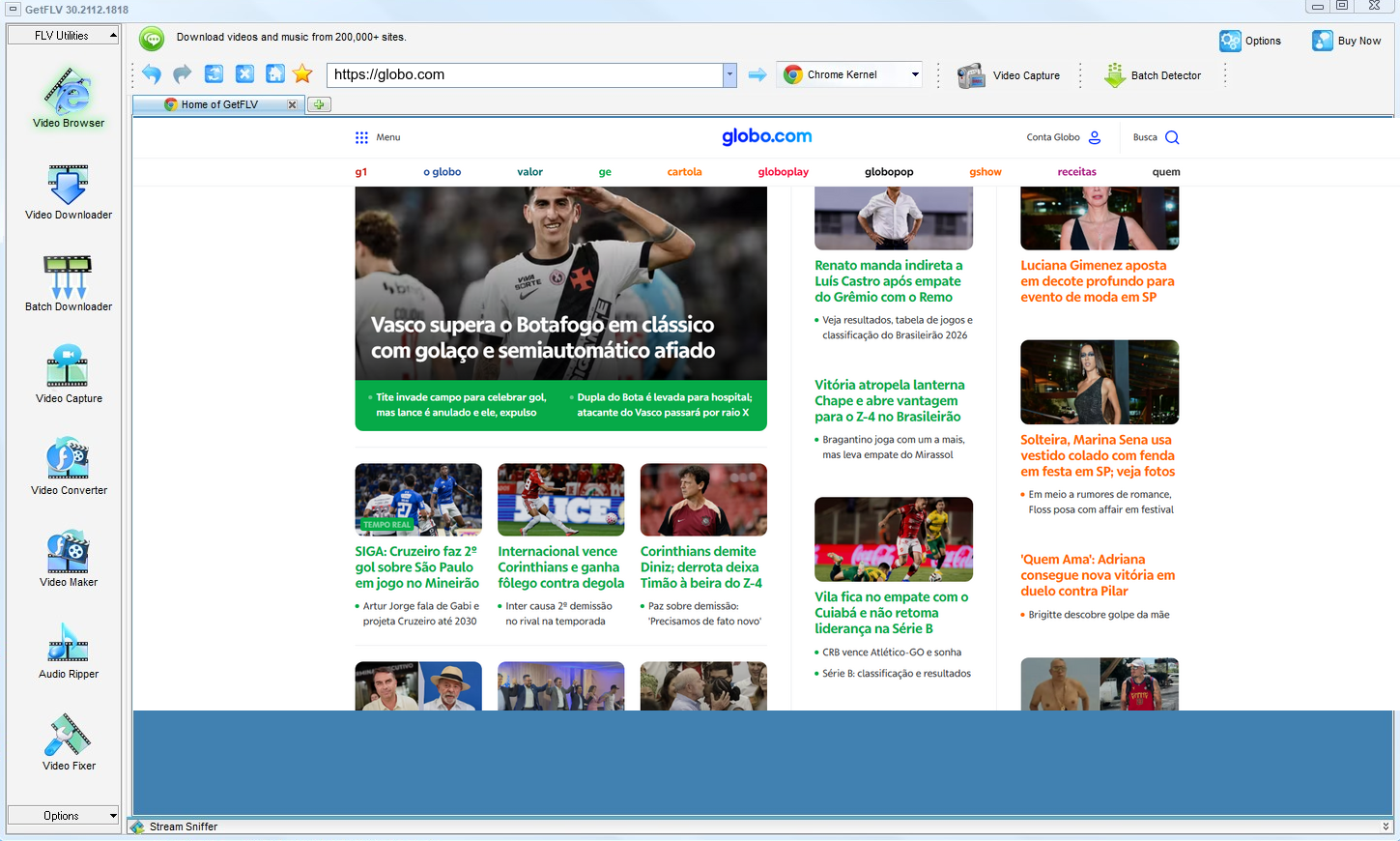Expand the Stream Sniffer panel arrows
This screenshot has width=1400, height=841.
point(1386,826)
